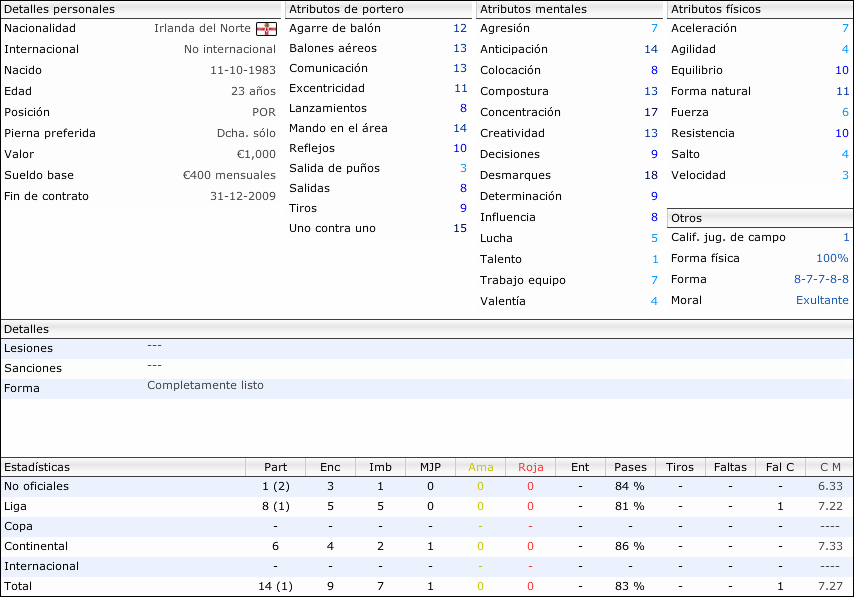Screen dimensions: 854x597
Task: Click the Tiros column header
Action: coord(680,467)
